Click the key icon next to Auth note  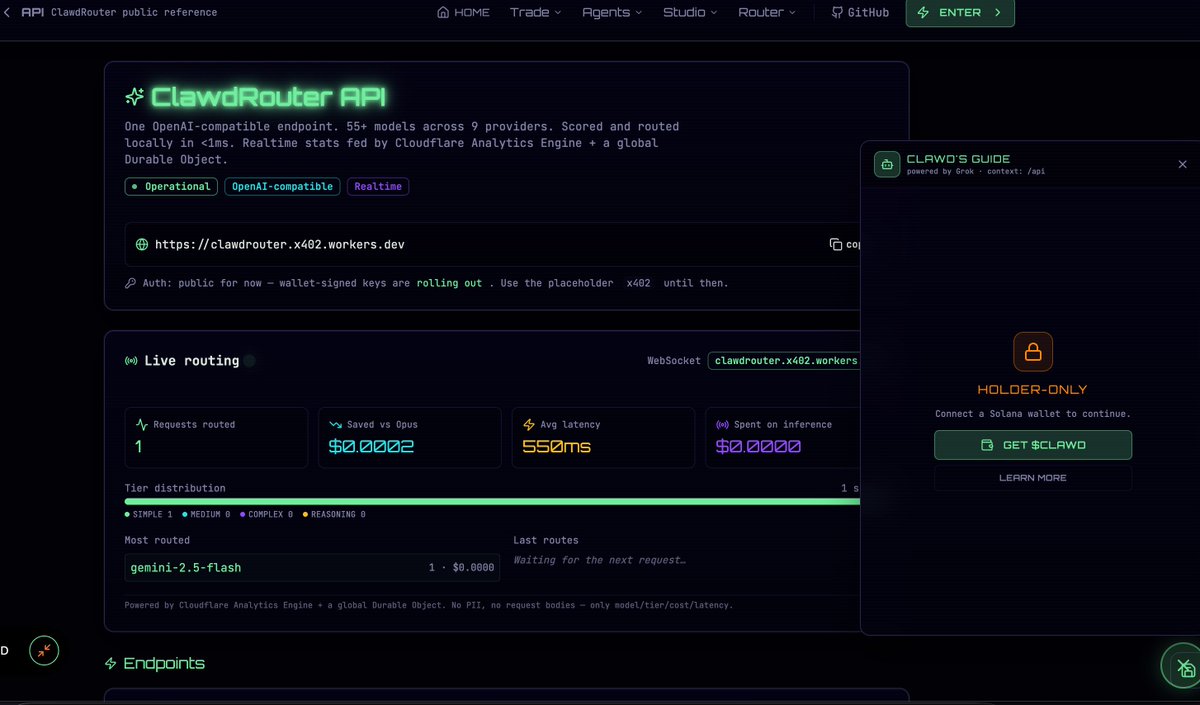[x=130, y=283]
